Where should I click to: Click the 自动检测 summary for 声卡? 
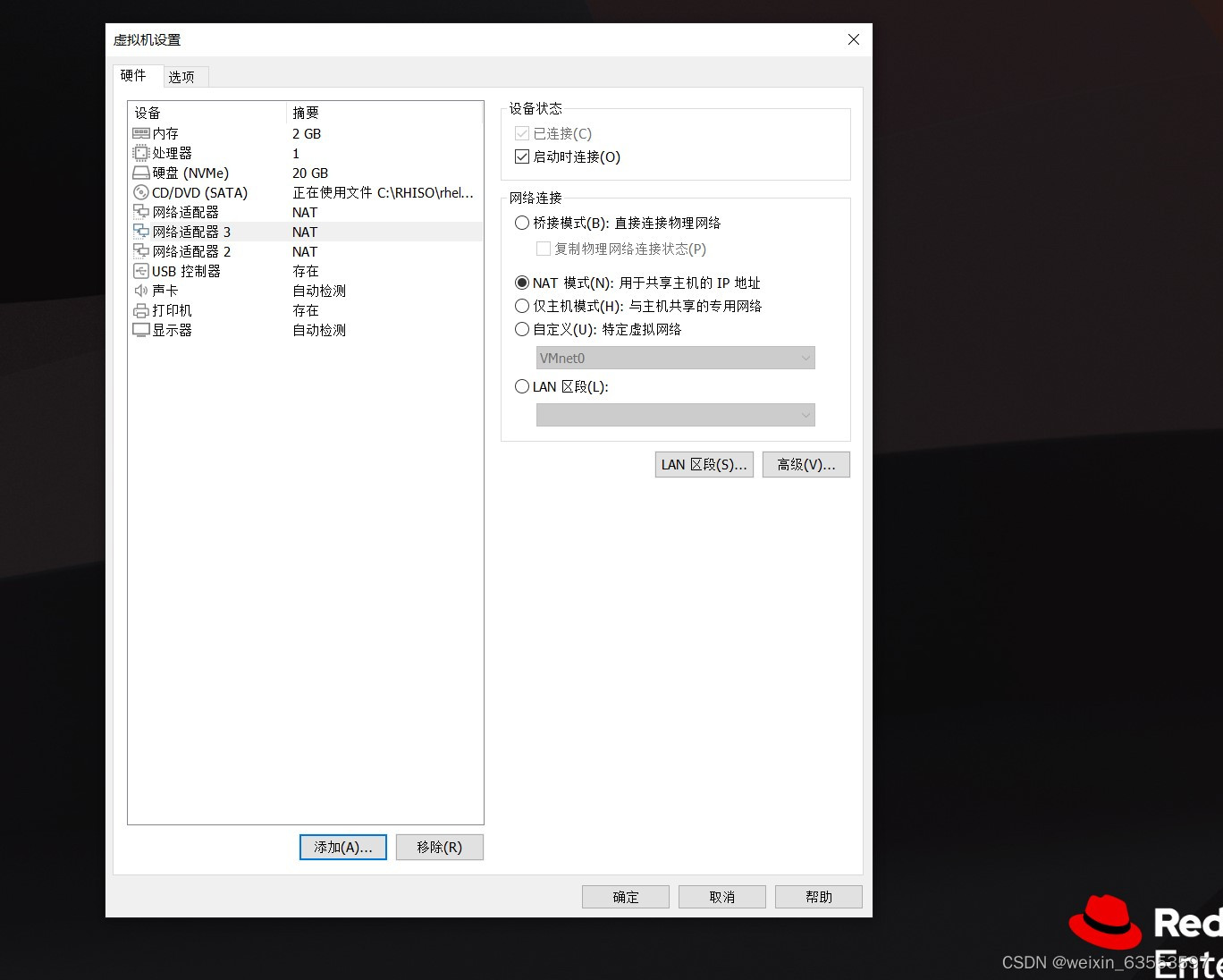[x=319, y=291]
